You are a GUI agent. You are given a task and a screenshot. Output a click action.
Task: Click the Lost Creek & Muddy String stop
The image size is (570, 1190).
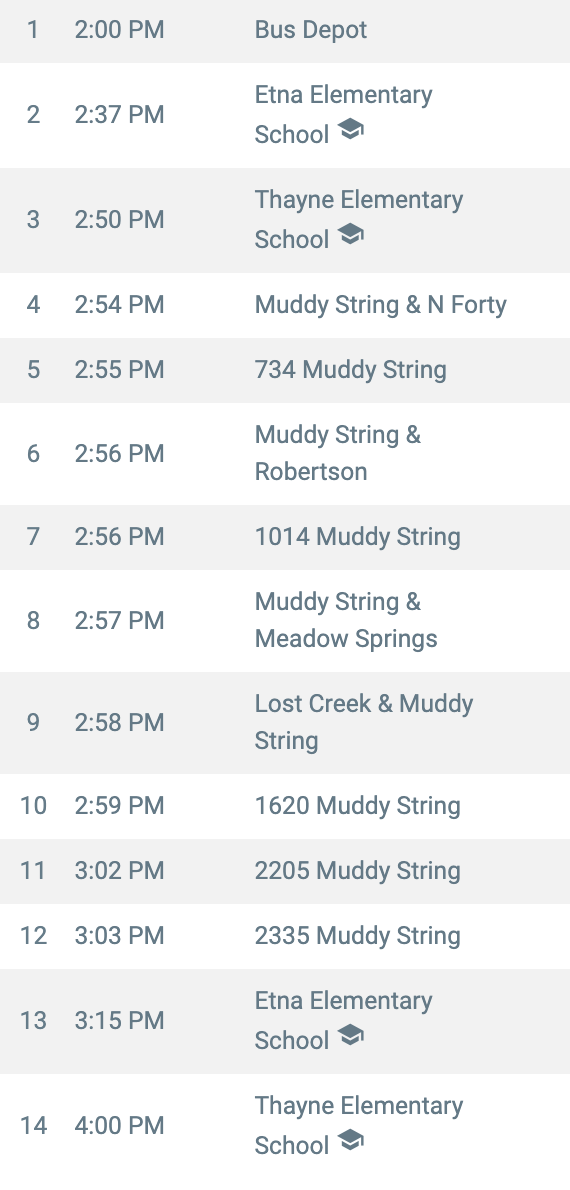285,722
